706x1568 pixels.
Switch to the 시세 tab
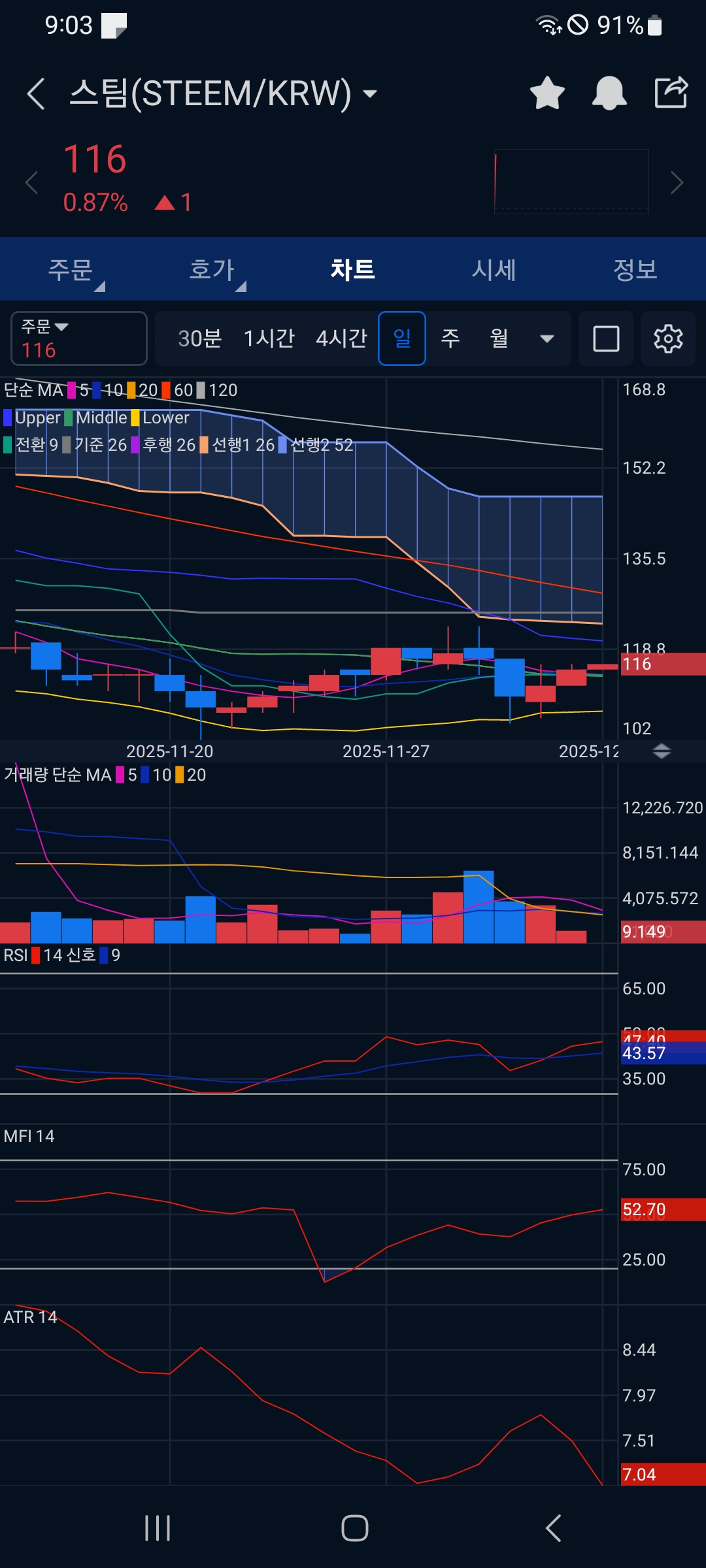click(494, 269)
